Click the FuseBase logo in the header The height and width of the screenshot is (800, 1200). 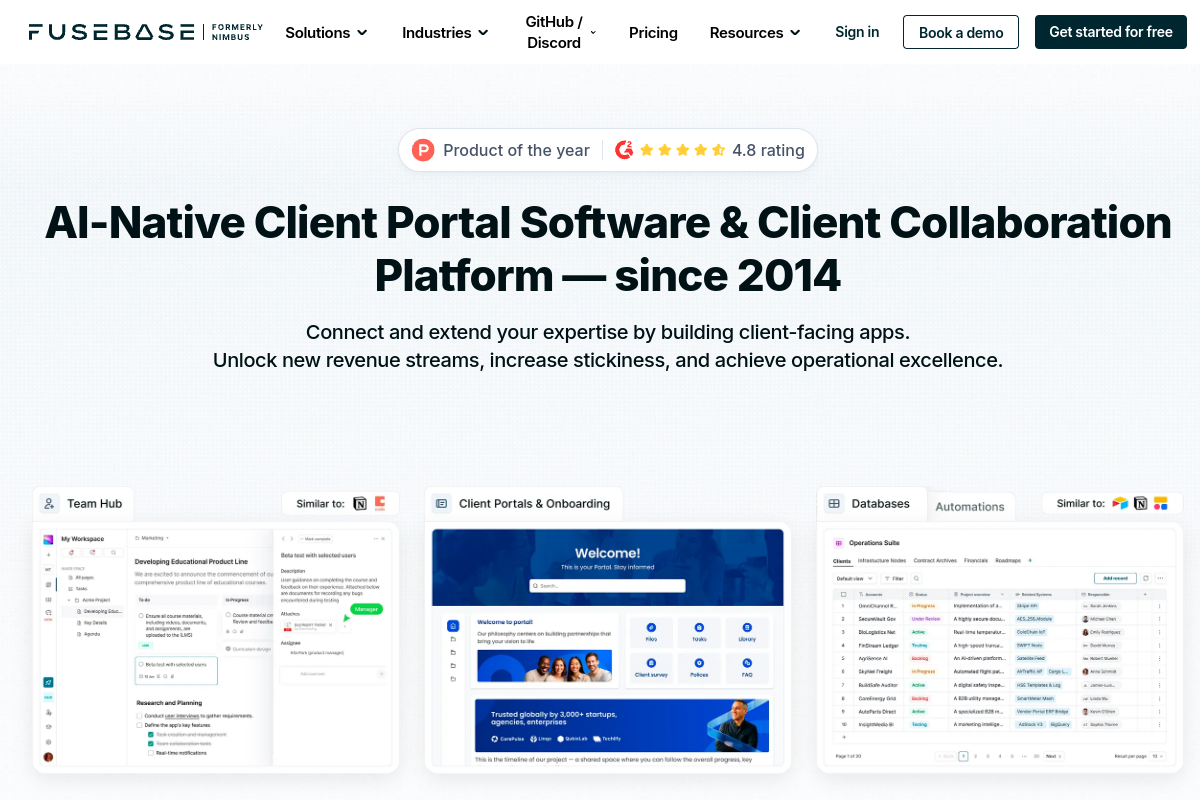(146, 32)
